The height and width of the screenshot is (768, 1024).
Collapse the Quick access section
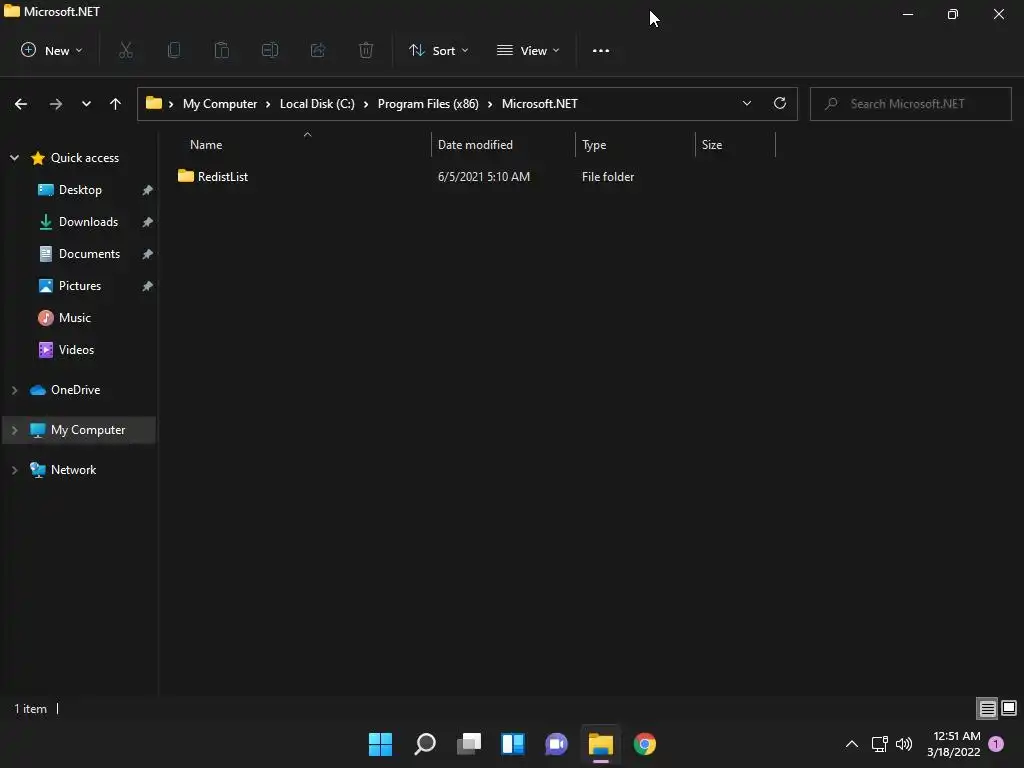click(x=14, y=158)
